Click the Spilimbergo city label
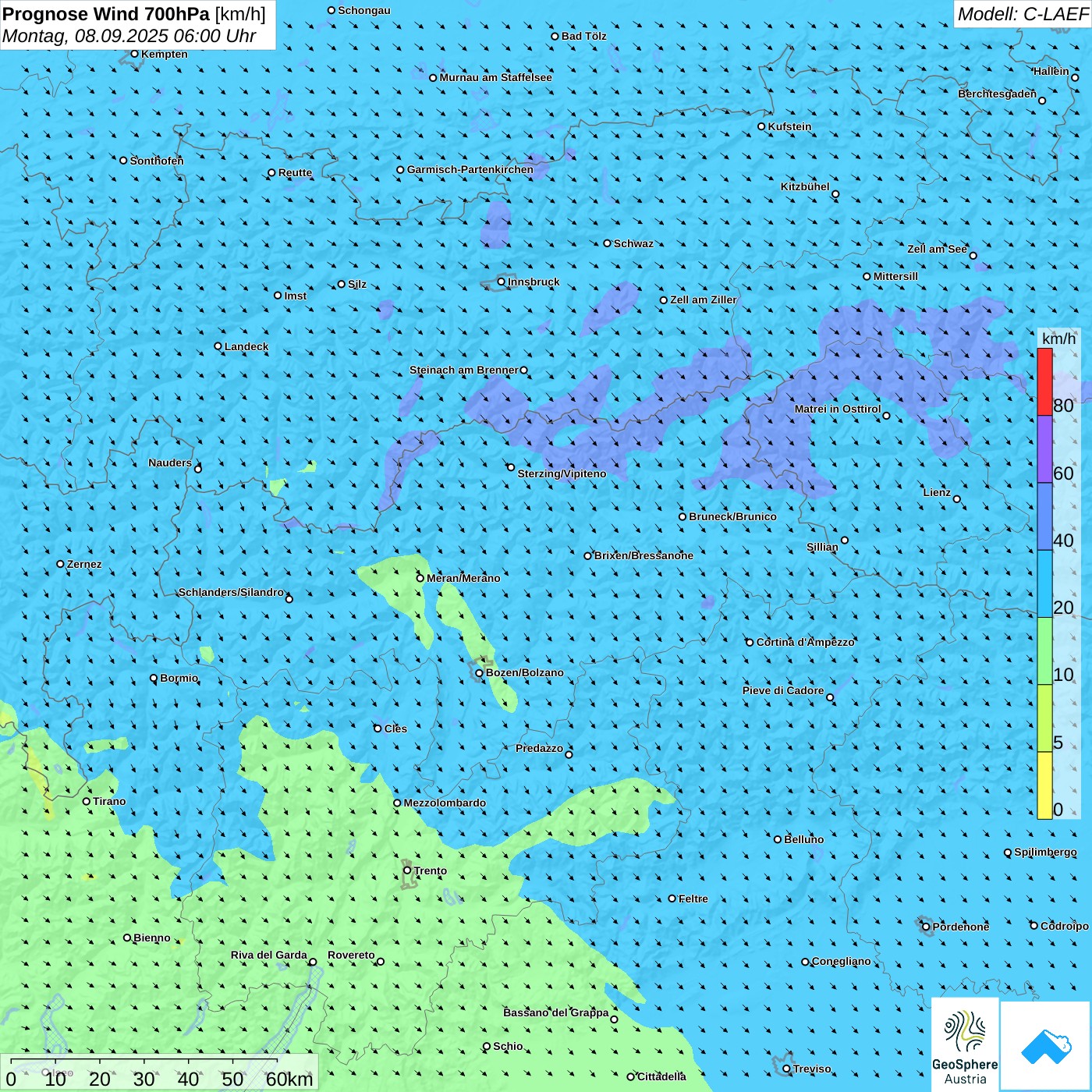Screen dimensions: 1092x1092 (x=1045, y=852)
